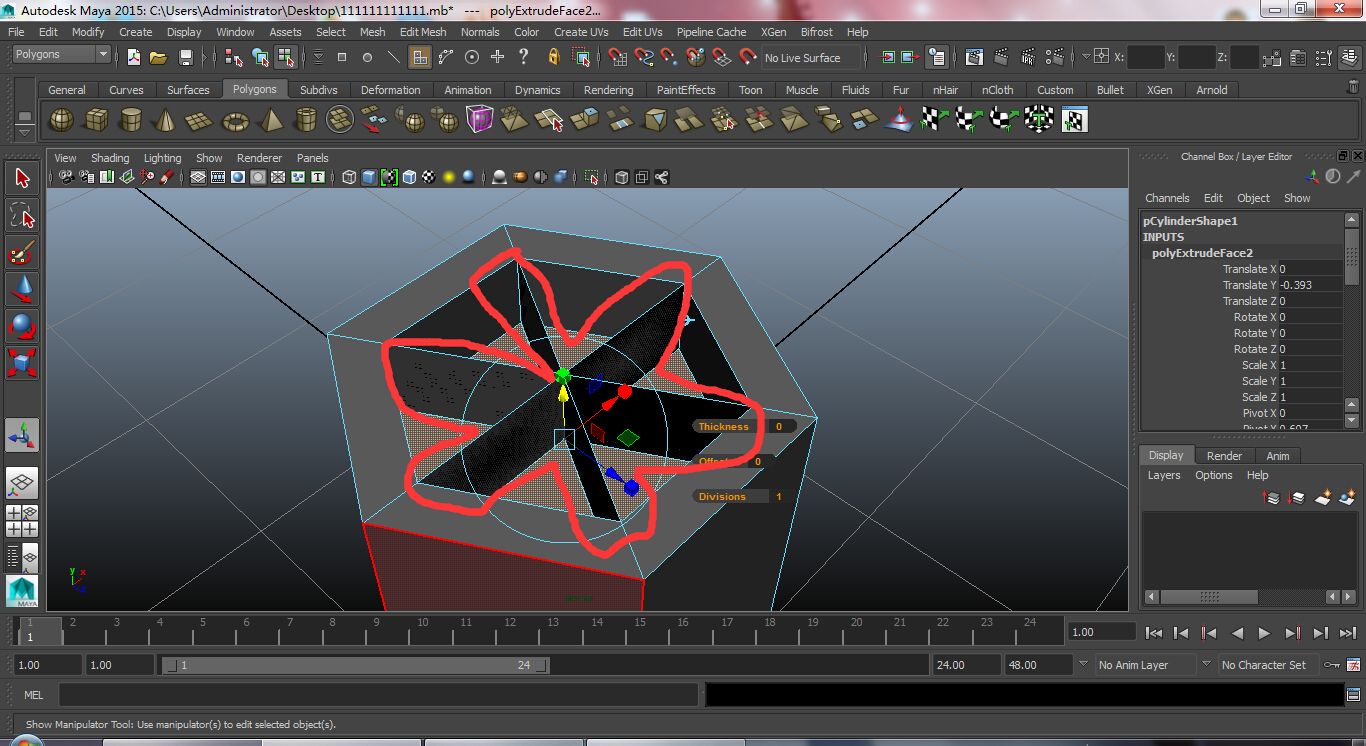Save the current scene disk icon
The height and width of the screenshot is (746, 1366).
tap(185, 57)
